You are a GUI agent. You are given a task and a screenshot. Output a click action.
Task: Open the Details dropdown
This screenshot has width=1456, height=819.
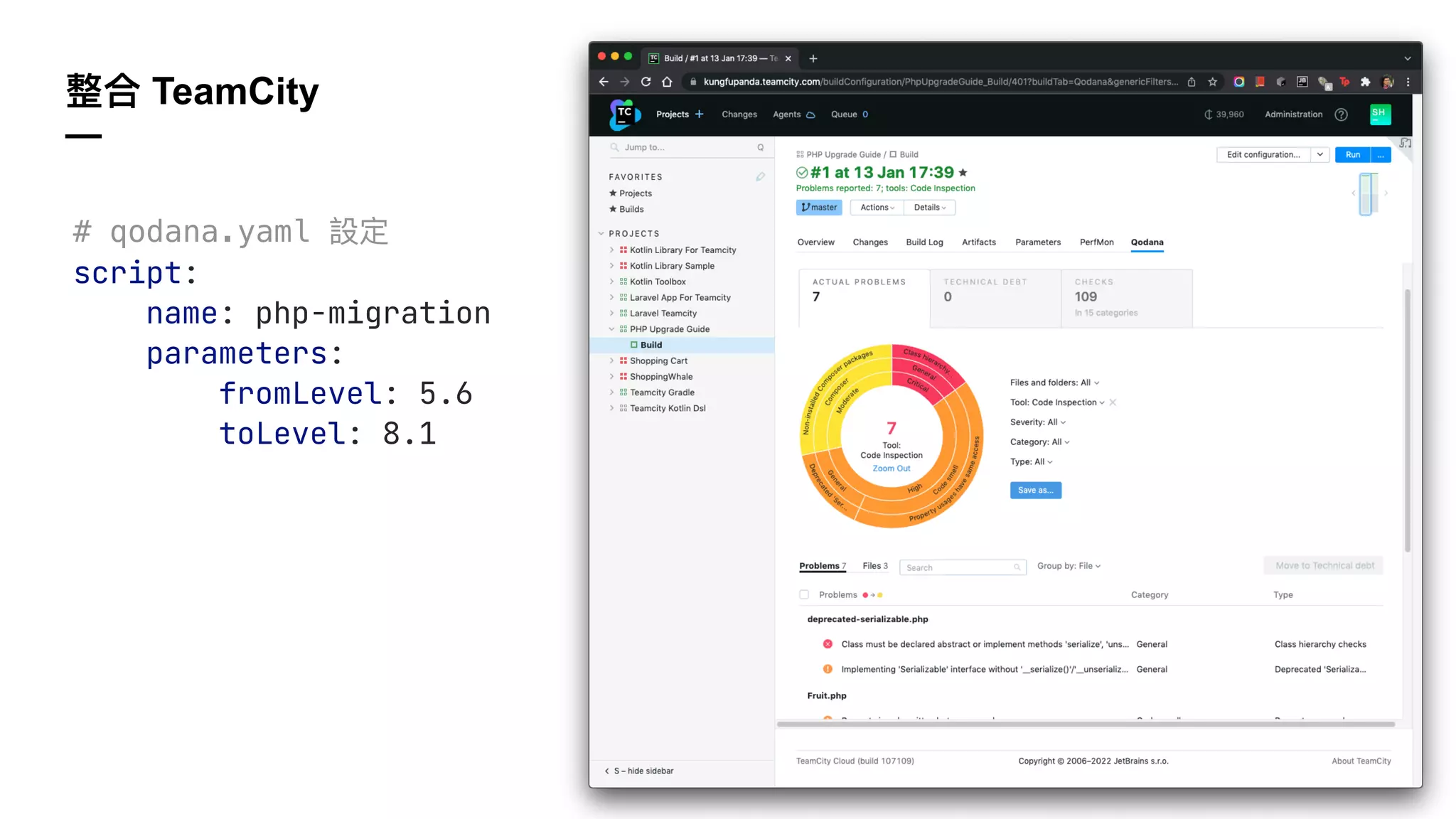point(930,208)
